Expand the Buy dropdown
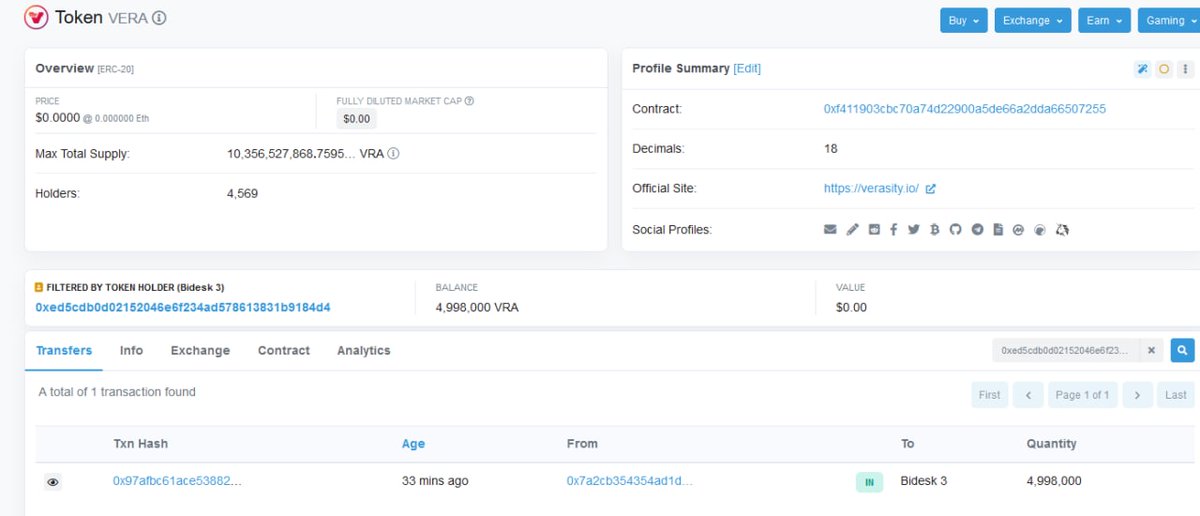The image size is (1200, 516). click(964, 21)
